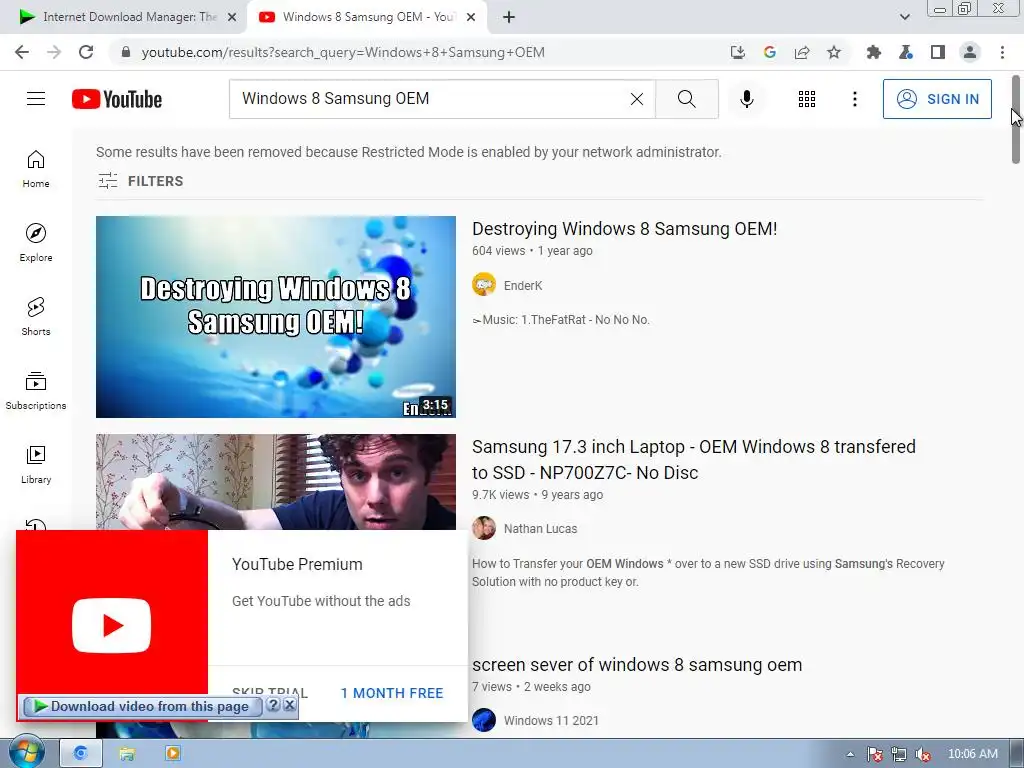Go to Home in the sidebar
Screen dimensions: 1024x768
tap(36, 168)
